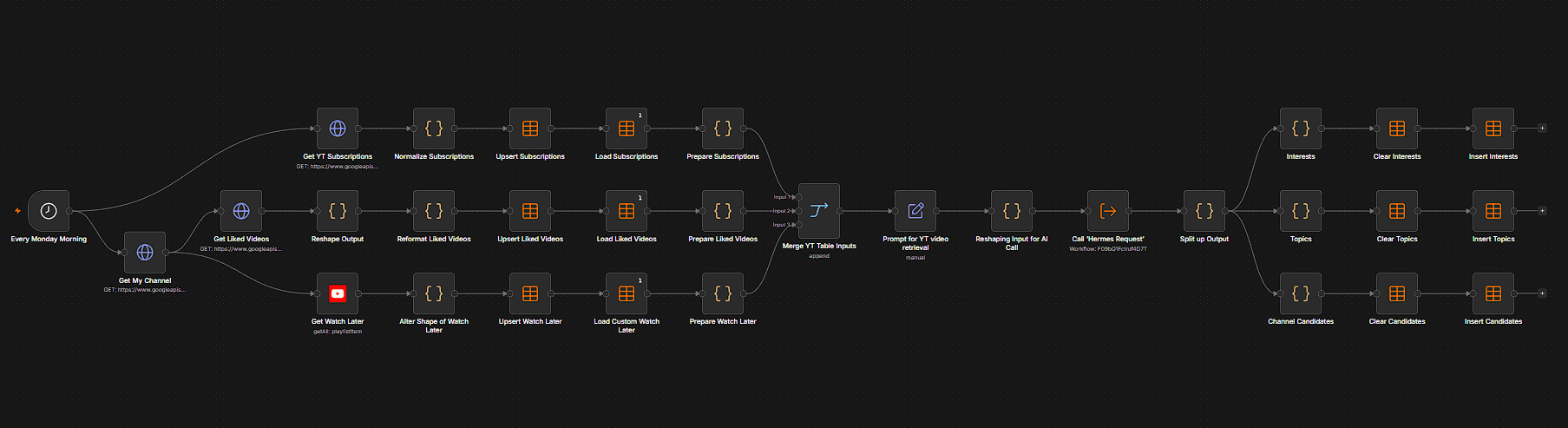Click the 'Get YT Subscriptions' label text
1568x428 pixels.
(x=338, y=156)
